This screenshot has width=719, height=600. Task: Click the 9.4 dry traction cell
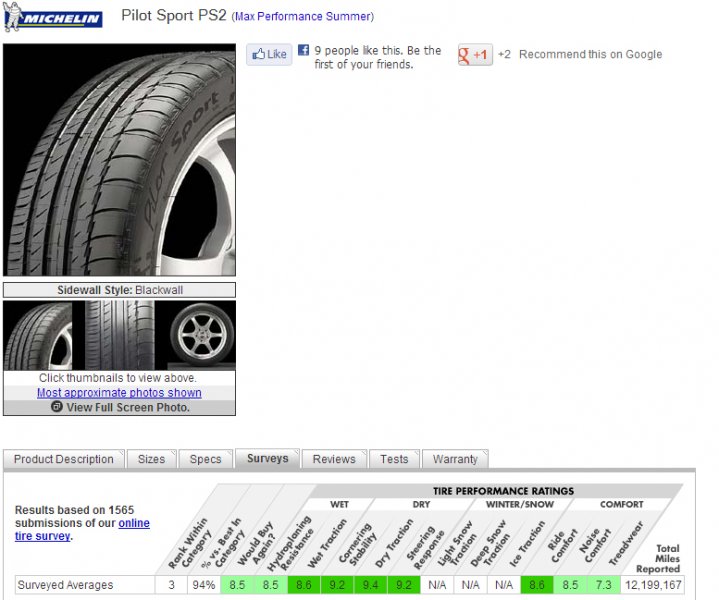point(371,585)
